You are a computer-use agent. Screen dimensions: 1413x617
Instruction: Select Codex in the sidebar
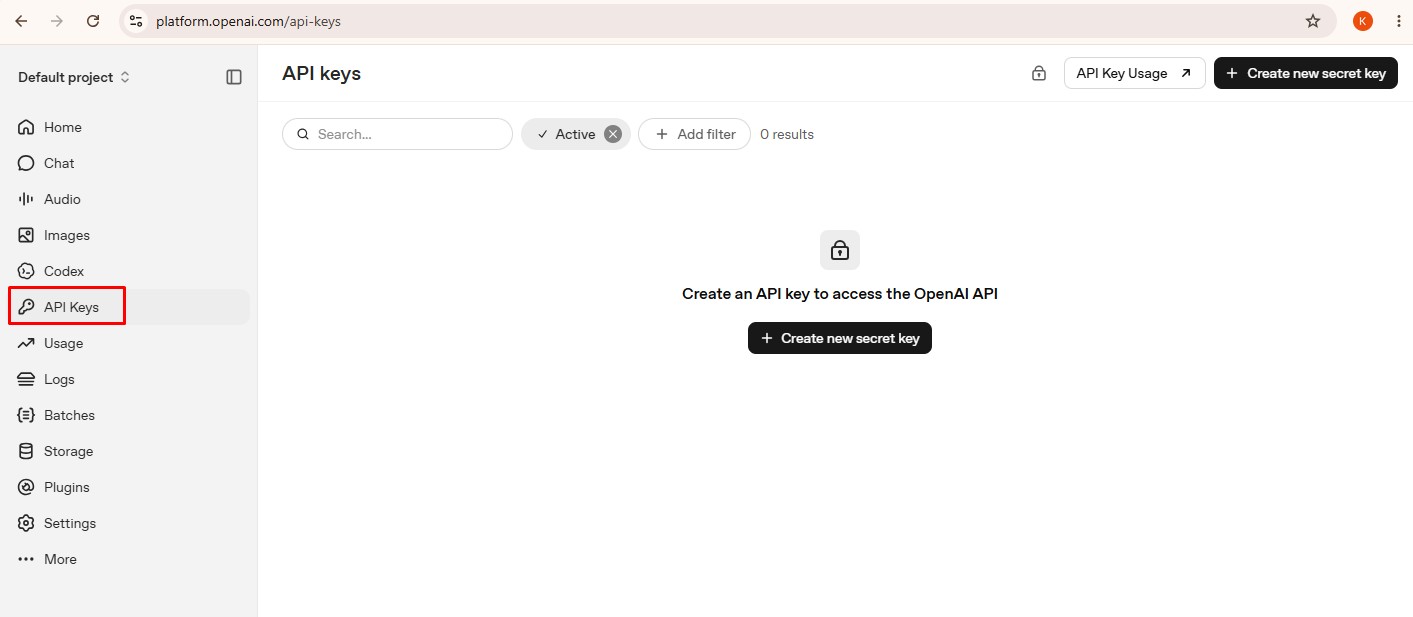click(128, 271)
